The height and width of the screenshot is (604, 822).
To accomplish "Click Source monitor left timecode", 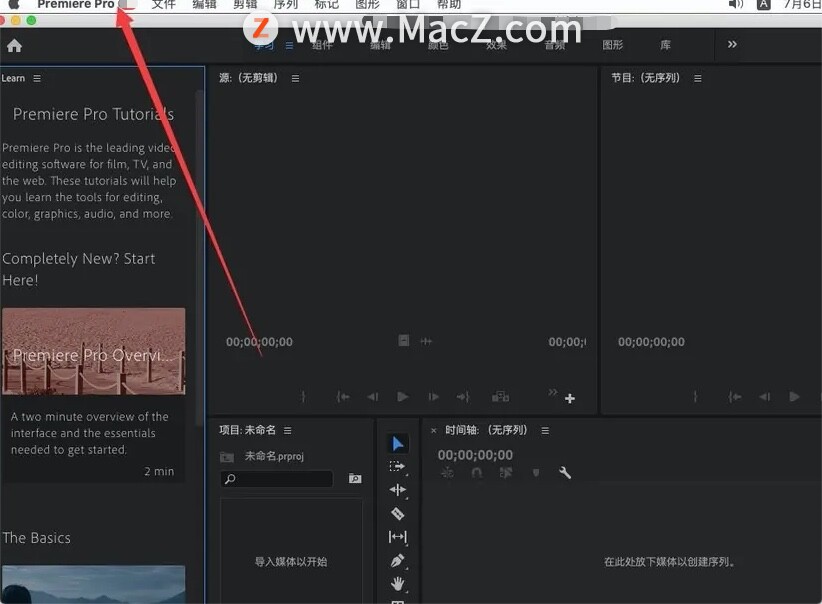I will [259, 342].
